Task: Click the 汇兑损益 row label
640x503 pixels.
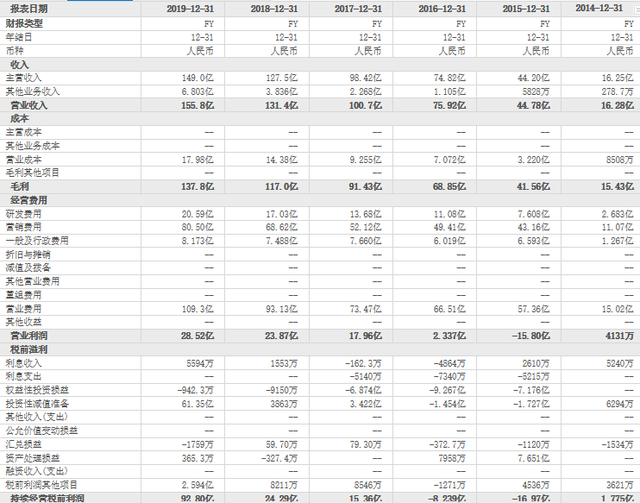Action: click(24, 444)
